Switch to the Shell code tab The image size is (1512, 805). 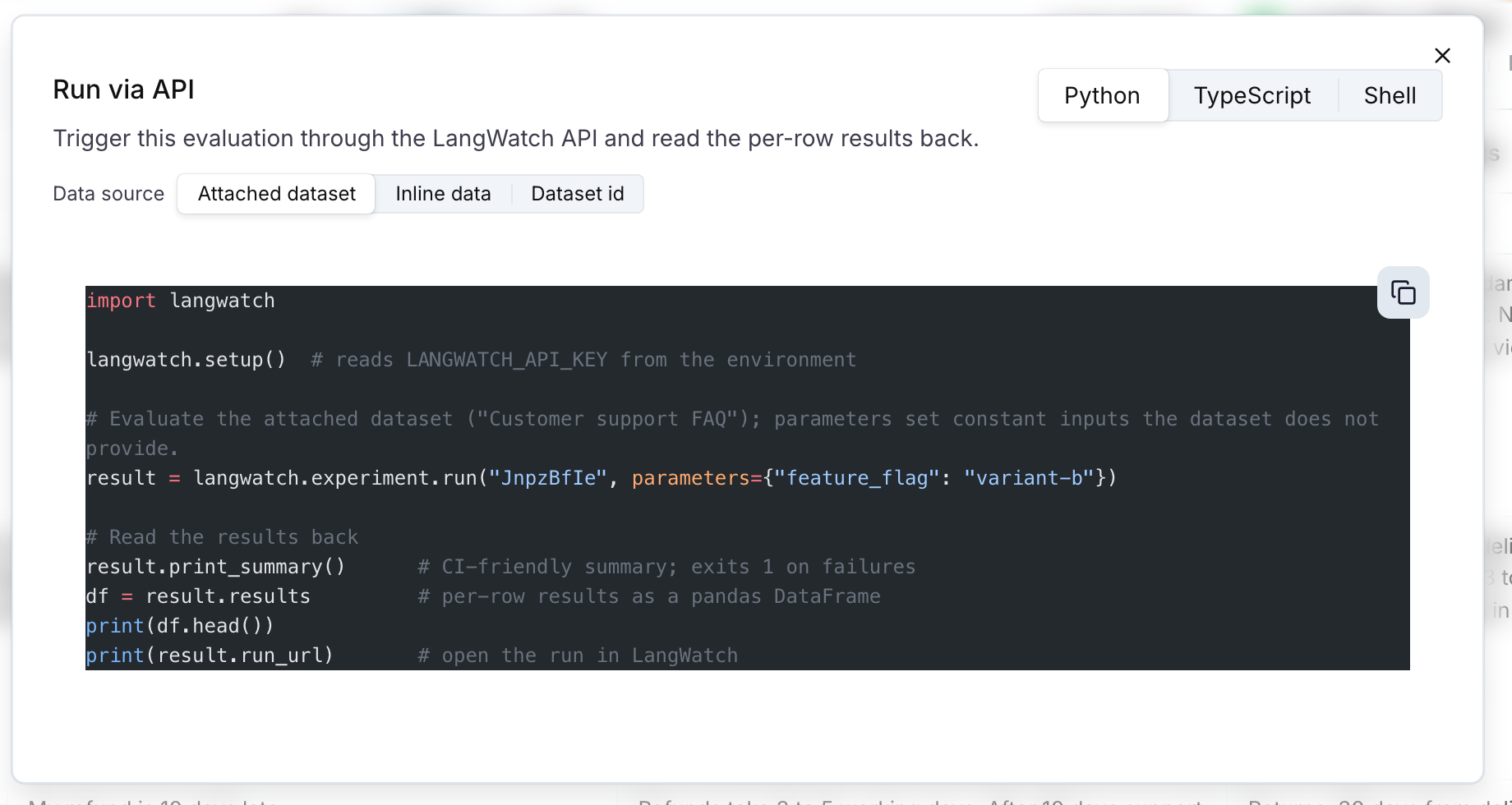pos(1390,95)
